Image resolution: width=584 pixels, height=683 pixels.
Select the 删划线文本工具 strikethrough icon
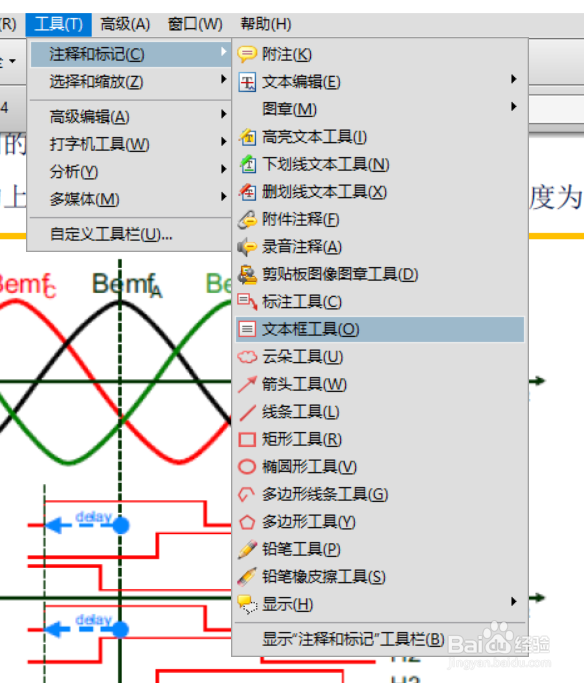[247, 192]
